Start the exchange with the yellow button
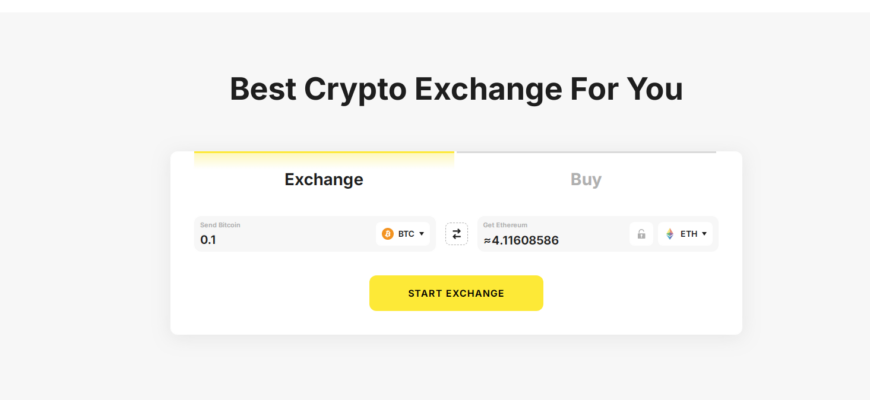The image size is (870, 400). pos(456,293)
